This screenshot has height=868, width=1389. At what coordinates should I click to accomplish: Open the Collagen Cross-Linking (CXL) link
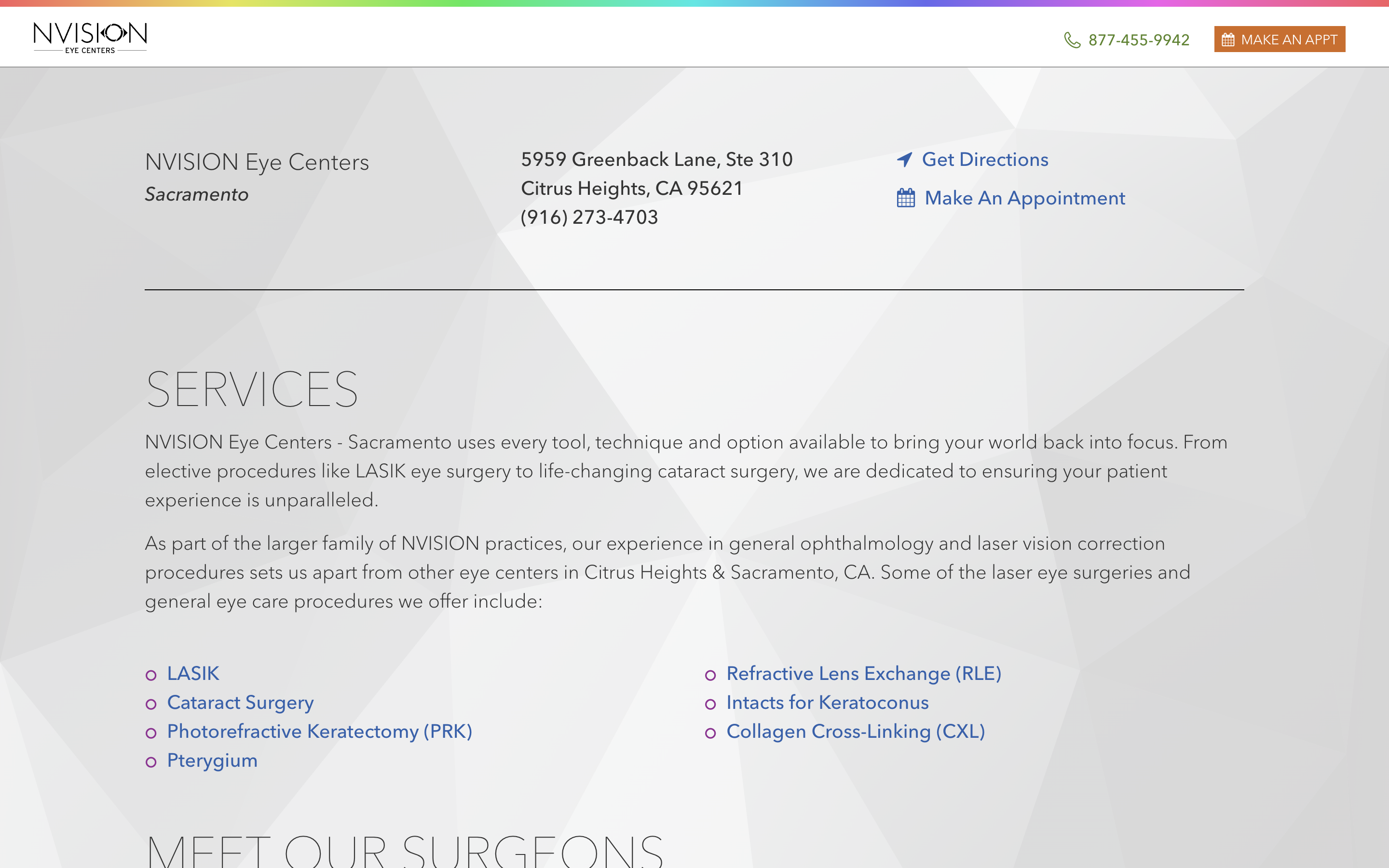855,732
